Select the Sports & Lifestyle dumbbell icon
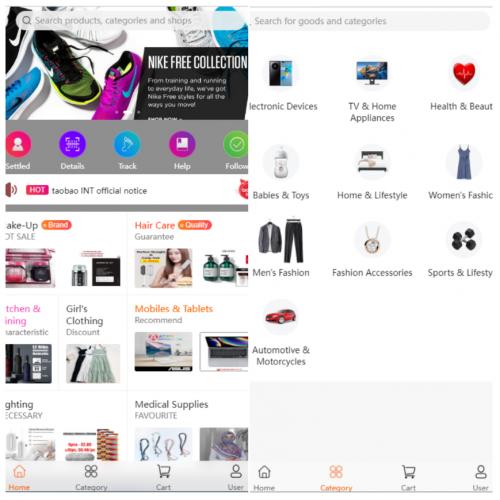This screenshot has width=500, height=500. (464, 240)
